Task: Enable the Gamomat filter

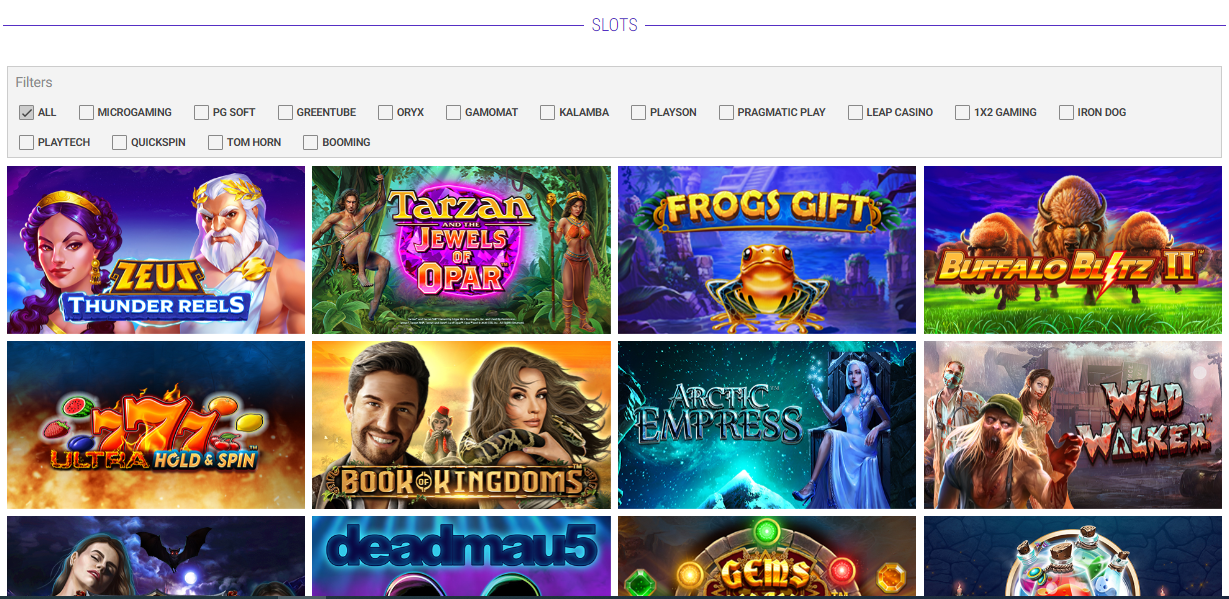Action: [x=454, y=112]
